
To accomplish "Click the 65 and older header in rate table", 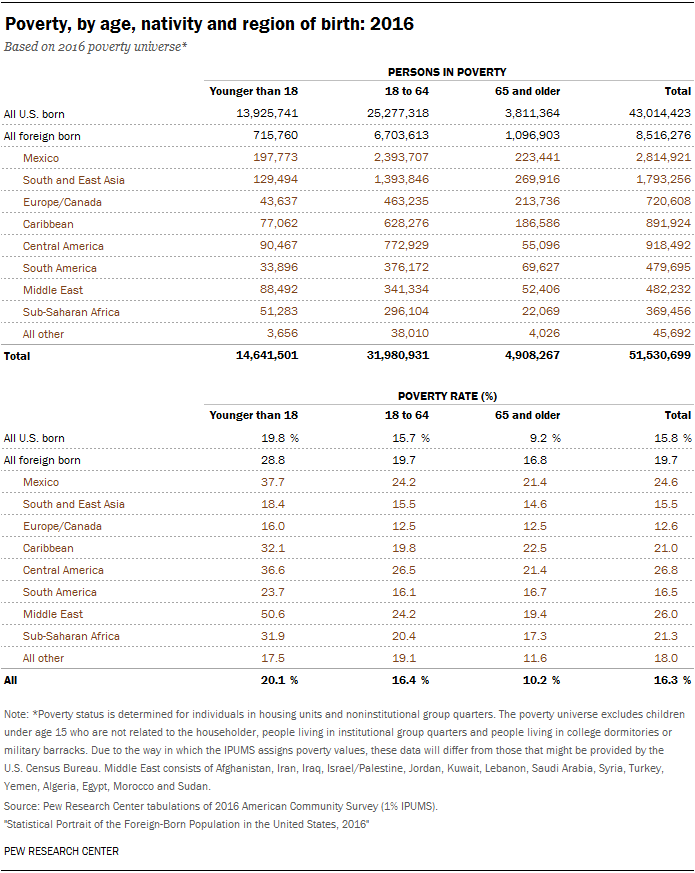I will point(527,415).
